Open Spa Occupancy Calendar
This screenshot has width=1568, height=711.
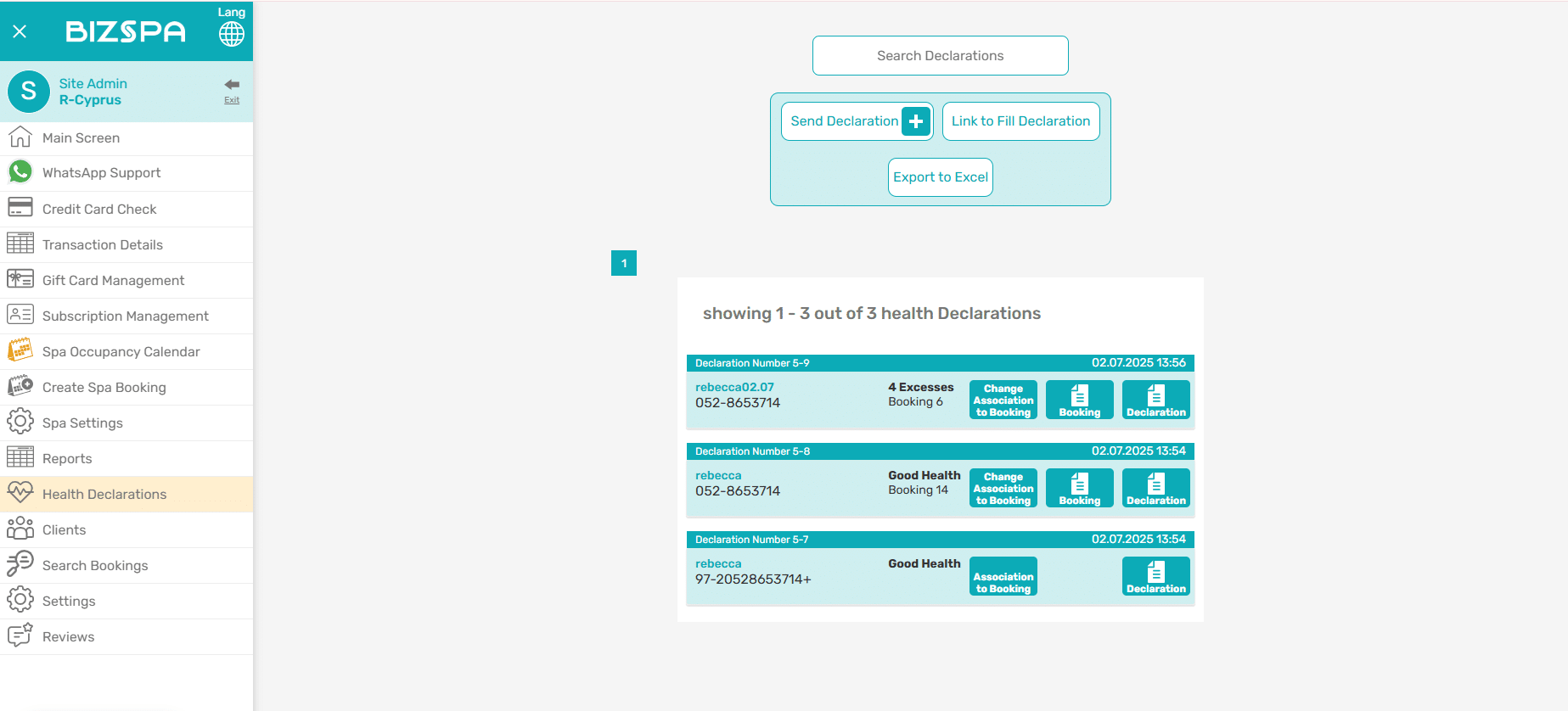pos(121,352)
